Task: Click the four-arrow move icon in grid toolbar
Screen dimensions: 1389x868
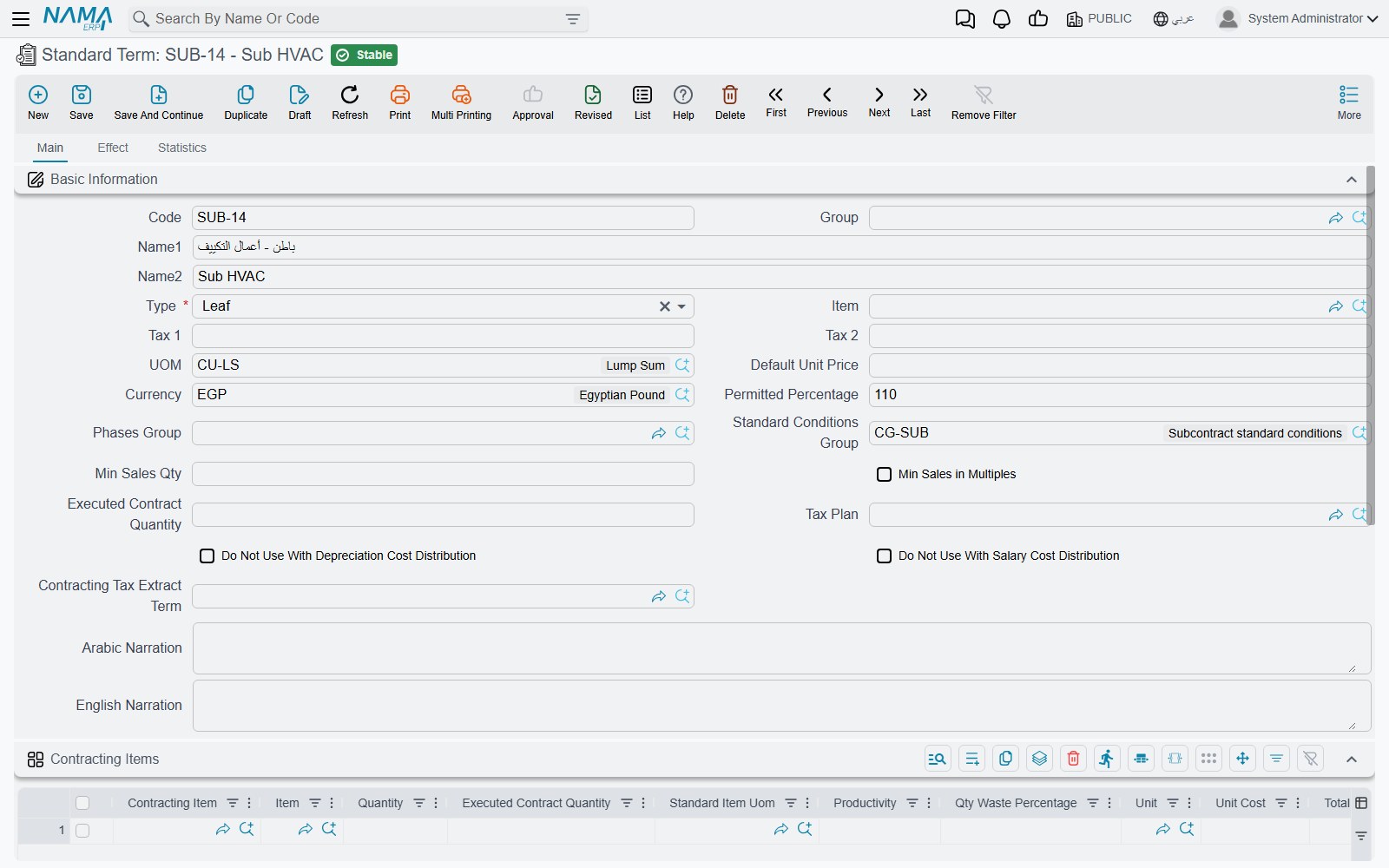Action: pyautogui.click(x=1243, y=759)
